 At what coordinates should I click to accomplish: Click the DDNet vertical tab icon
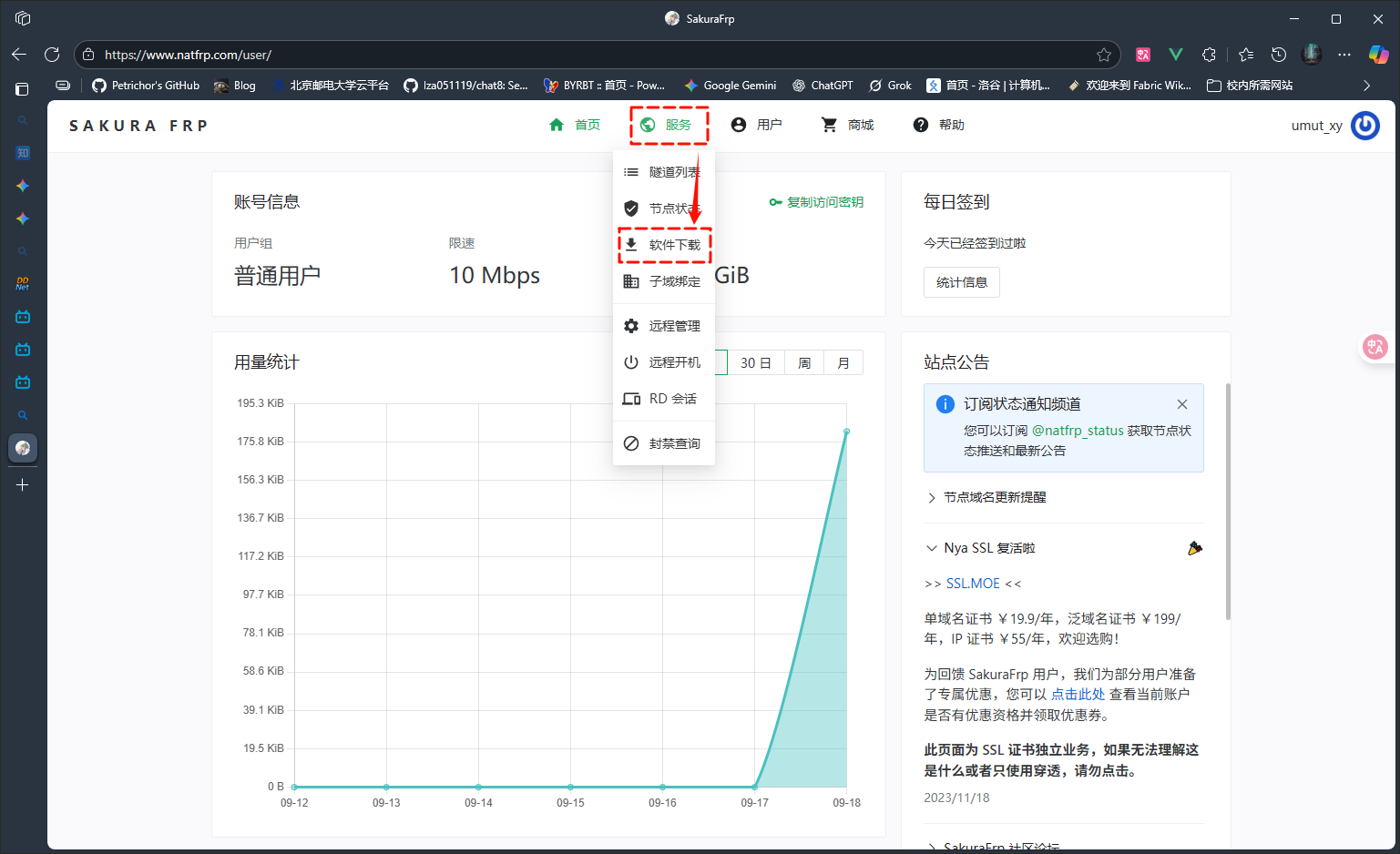23,284
